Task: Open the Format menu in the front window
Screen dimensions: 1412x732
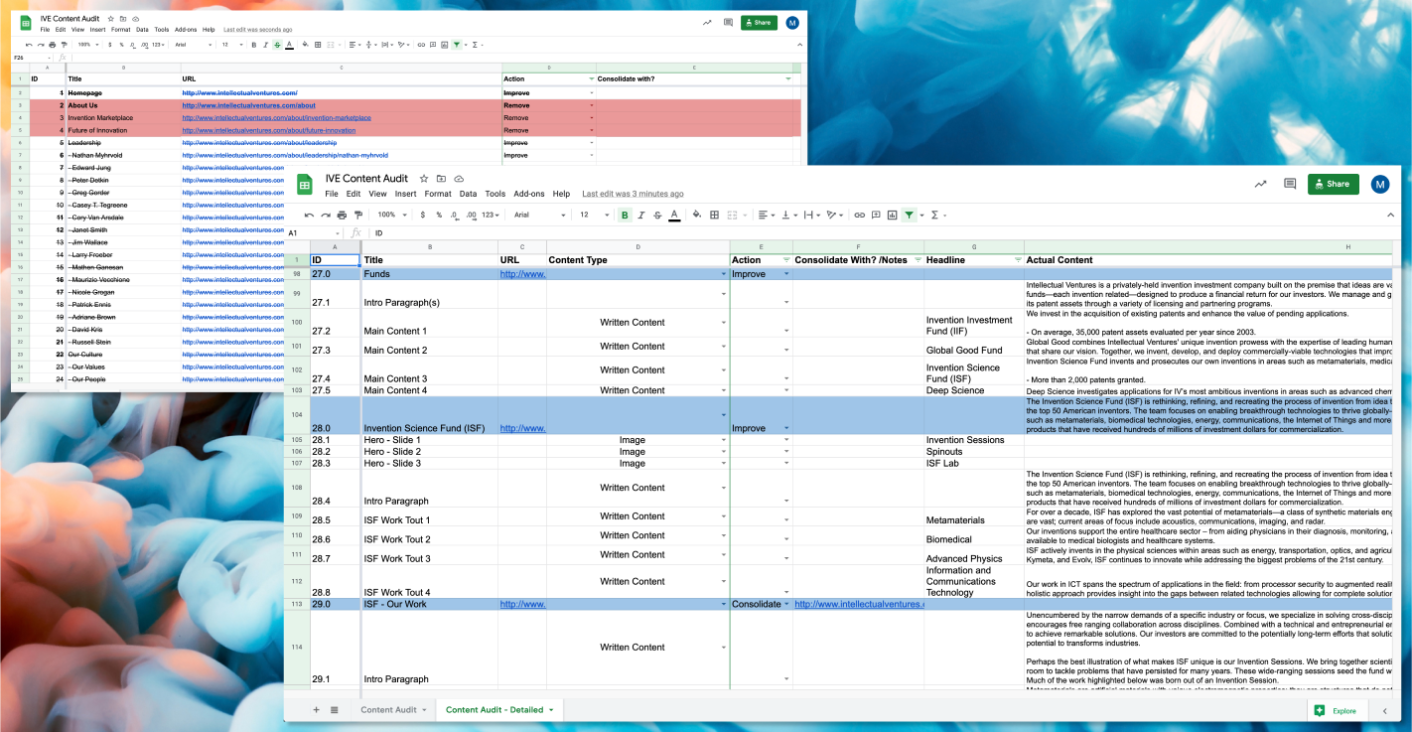Action: [438, 194]
